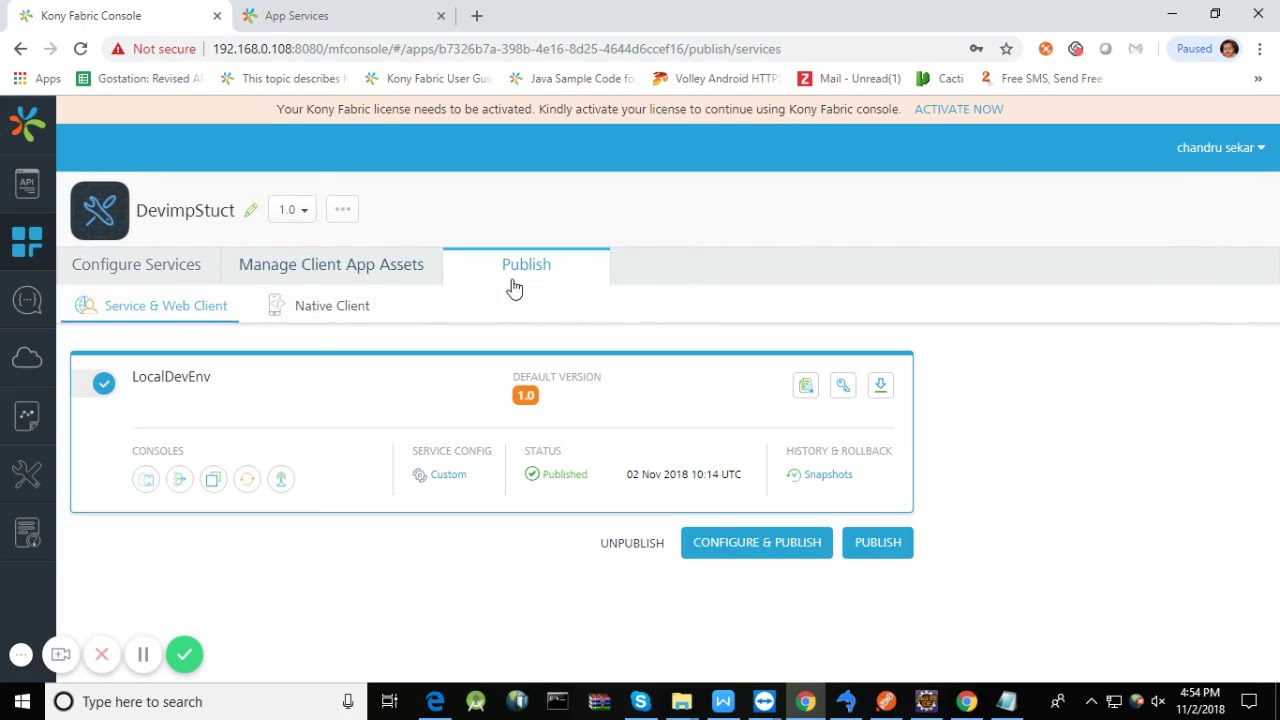This screenshot has height=720, width=1280.
Task: Close the Kony Fabric Console tab
Action: point(217,16)
